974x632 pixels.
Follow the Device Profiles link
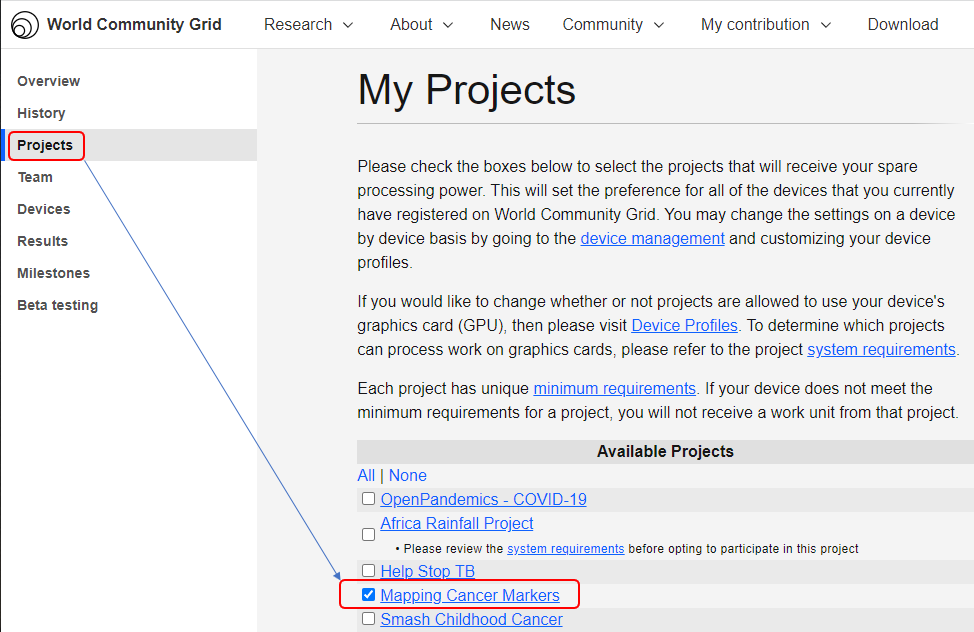pos(684,326)
